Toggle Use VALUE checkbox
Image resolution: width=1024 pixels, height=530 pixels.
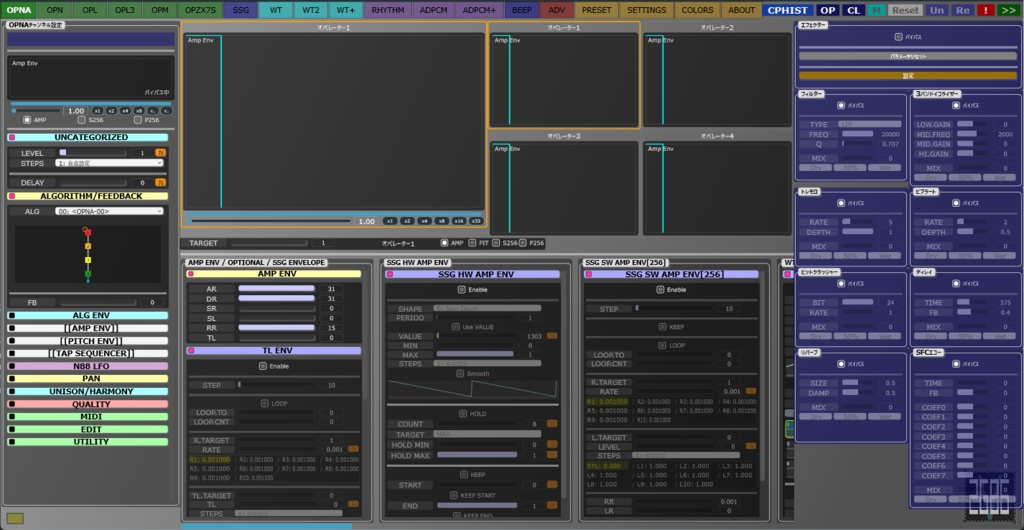pos(455,327)
